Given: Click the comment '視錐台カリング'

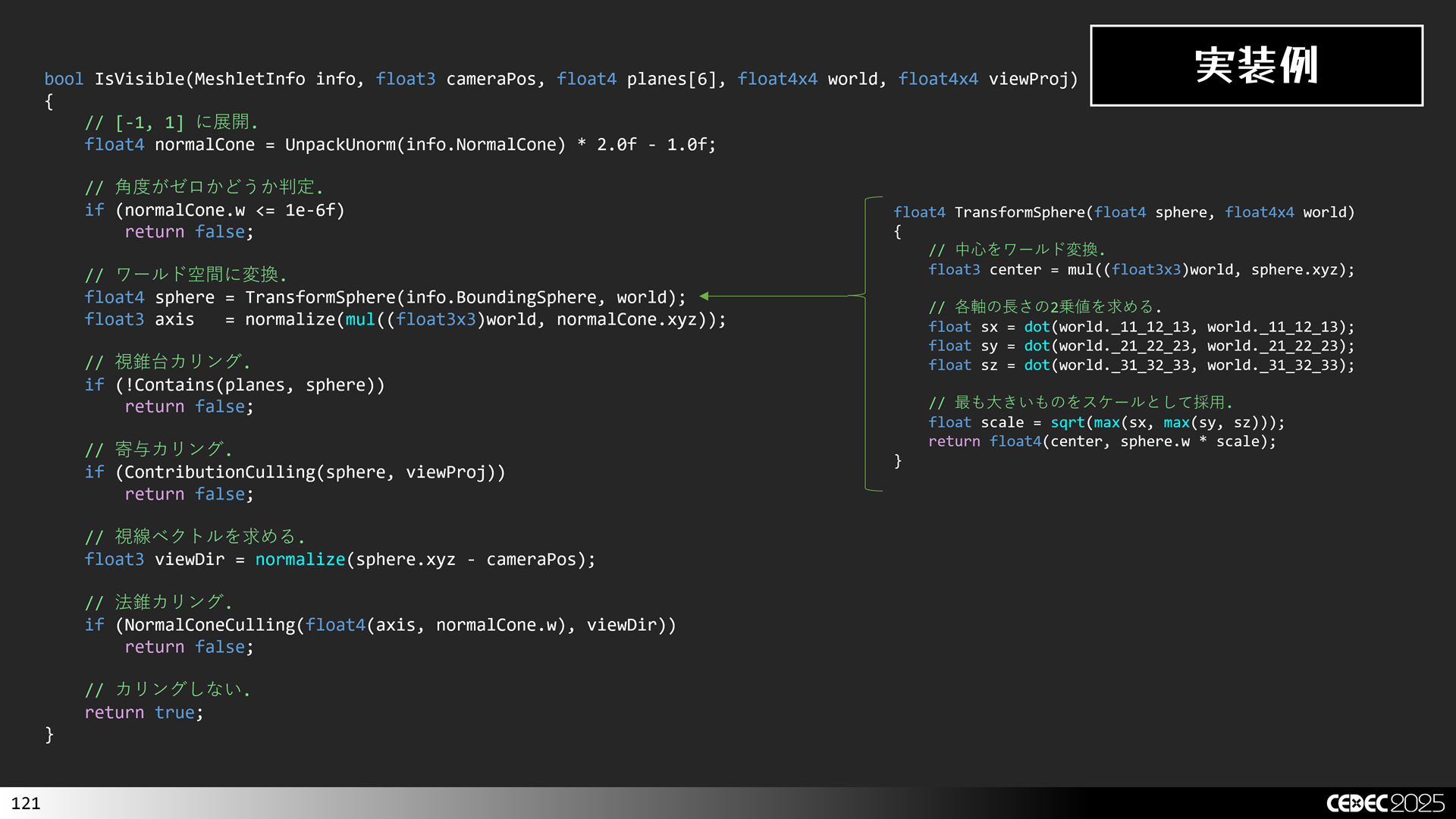Looking at the screenshot, I should tap(168, 362).
